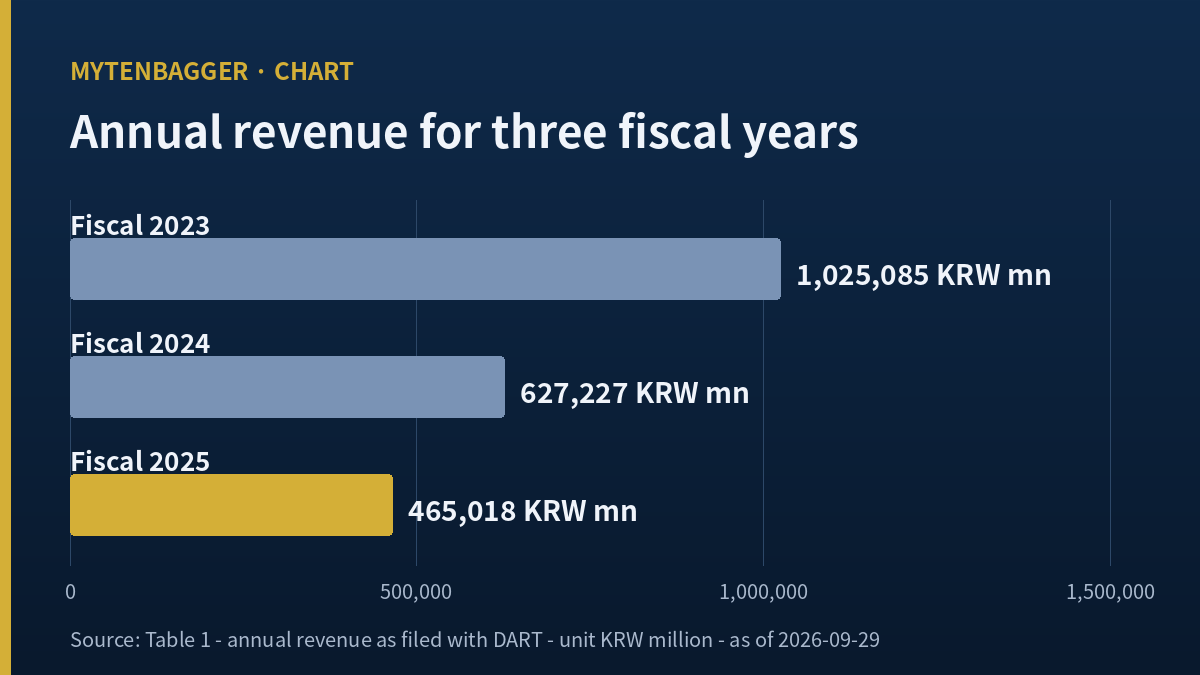The width and height of the screenshot is (1200, 675).
Task: Select the 'Fiscal 2025' label
Action: tap(140, 461)
